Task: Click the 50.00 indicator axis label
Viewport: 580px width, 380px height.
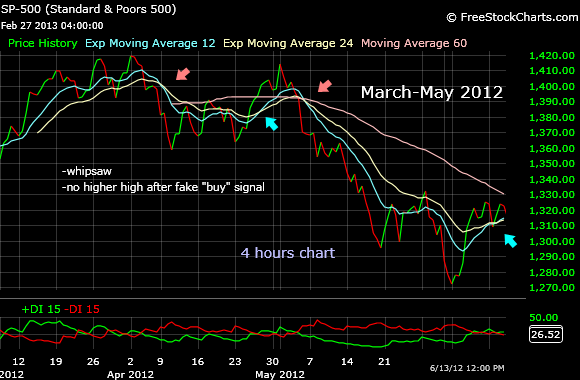Action: pyautogui.click(x=543, y=317)
